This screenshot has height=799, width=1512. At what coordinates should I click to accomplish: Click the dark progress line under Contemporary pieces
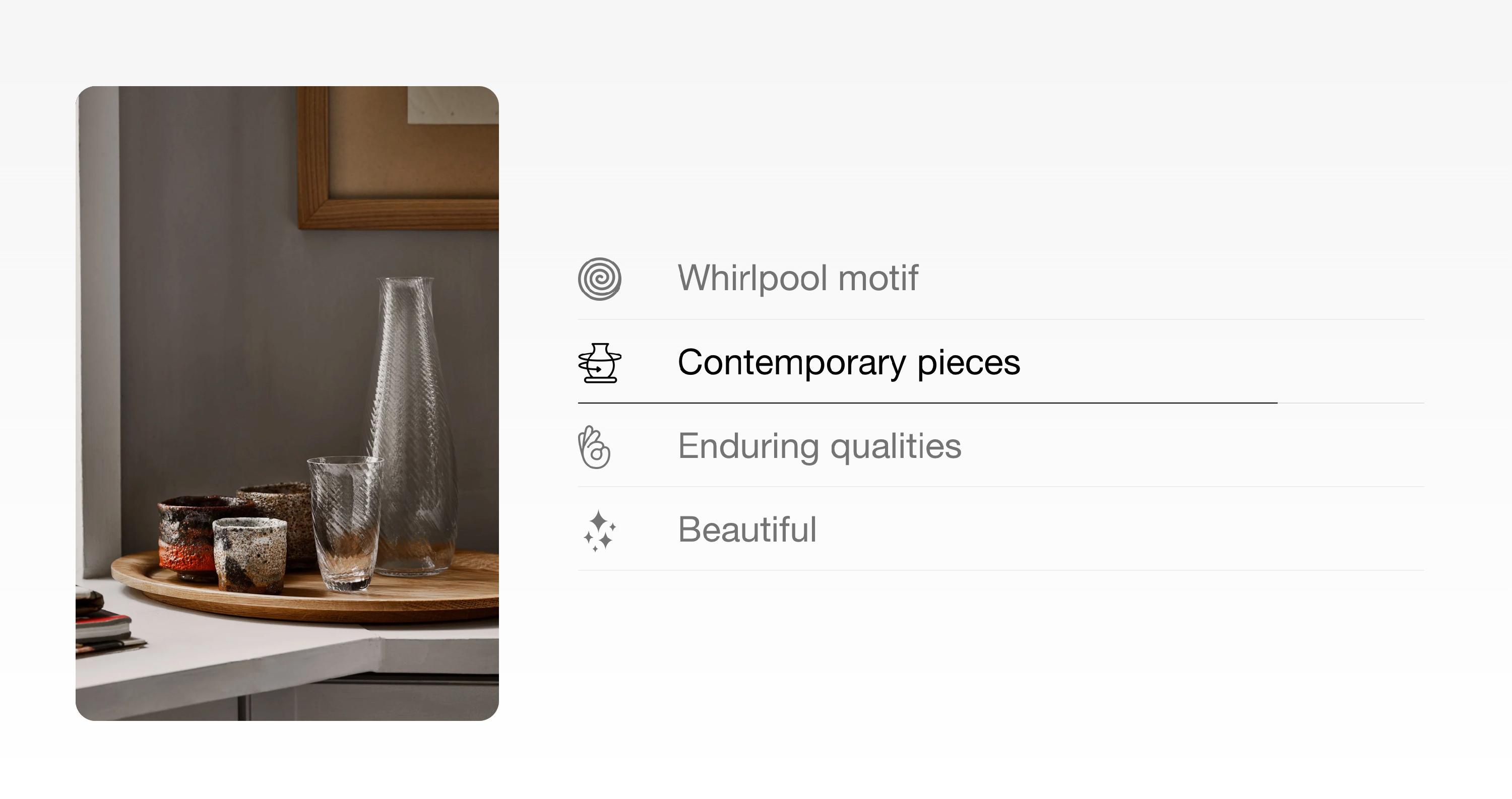(927, 403)
